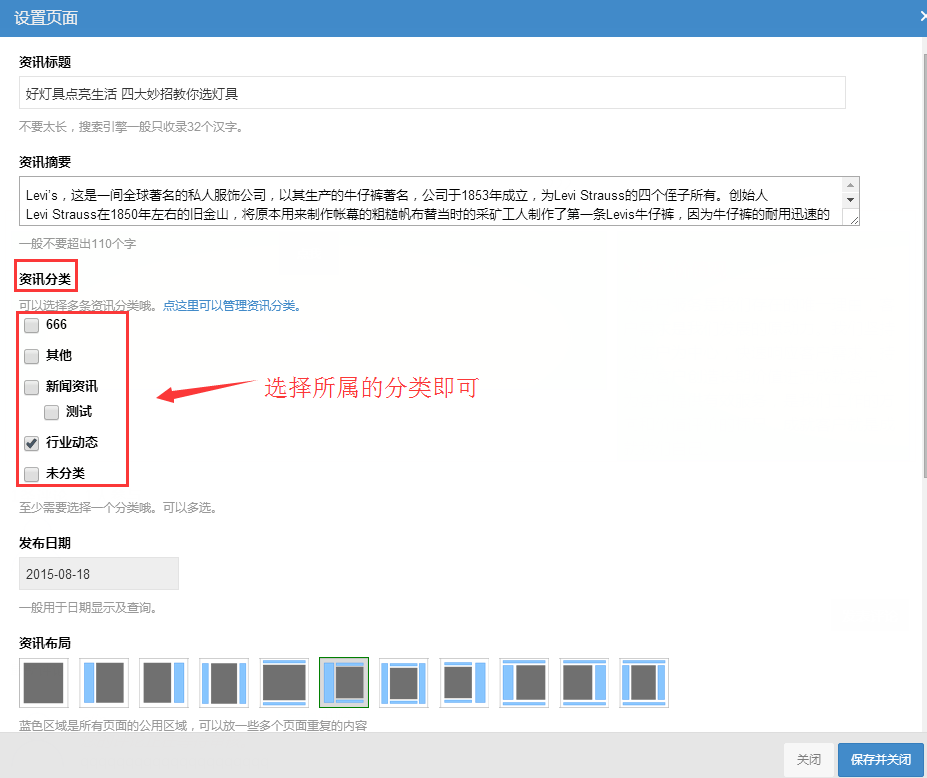Select layout with full-width header, footer and left sidebar
The width and height of the screenshot is (927, 778).
pyautogui.click(x=524, y=682)
